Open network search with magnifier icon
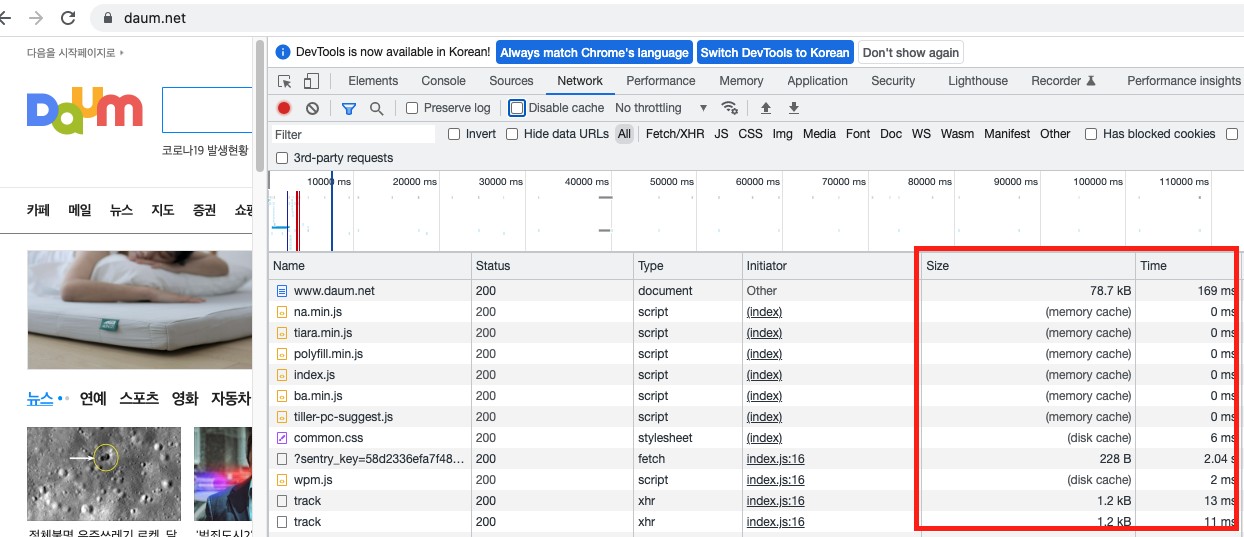Image resolution: width=1244 pixels, height=537 pixels. pos(376,108)
